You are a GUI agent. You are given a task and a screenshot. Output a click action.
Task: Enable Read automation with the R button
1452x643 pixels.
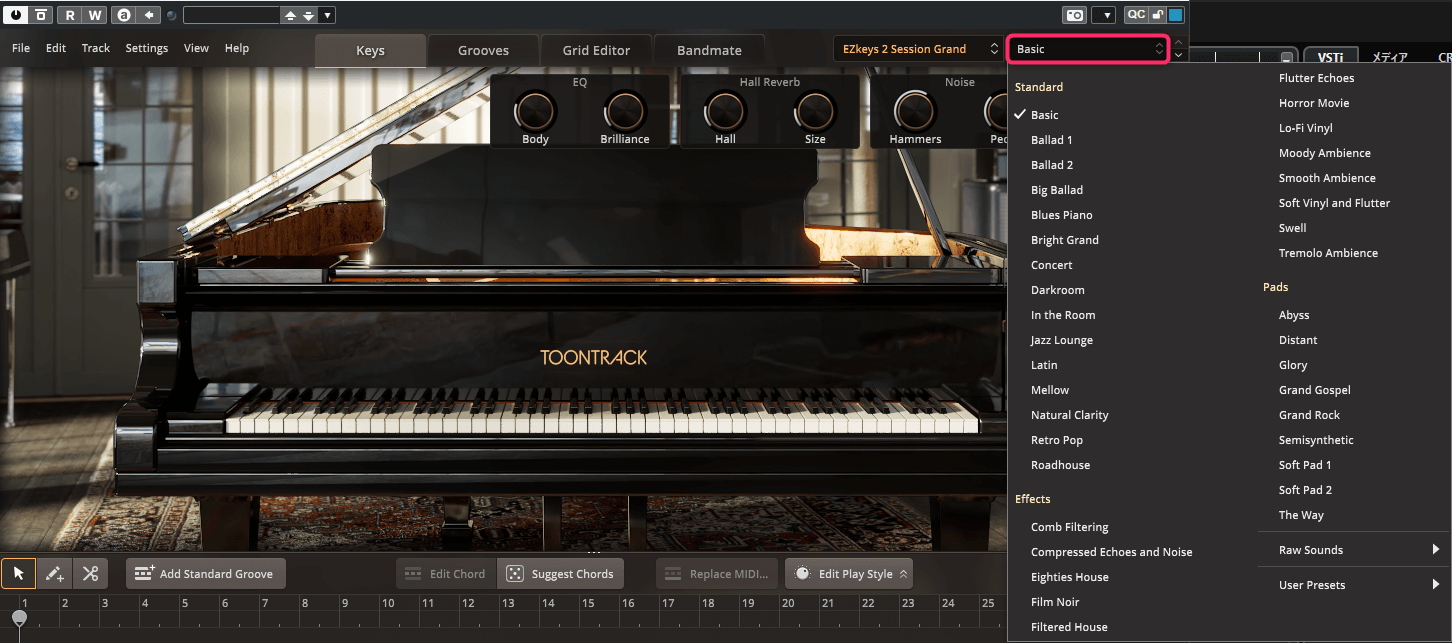pos(69,14)
